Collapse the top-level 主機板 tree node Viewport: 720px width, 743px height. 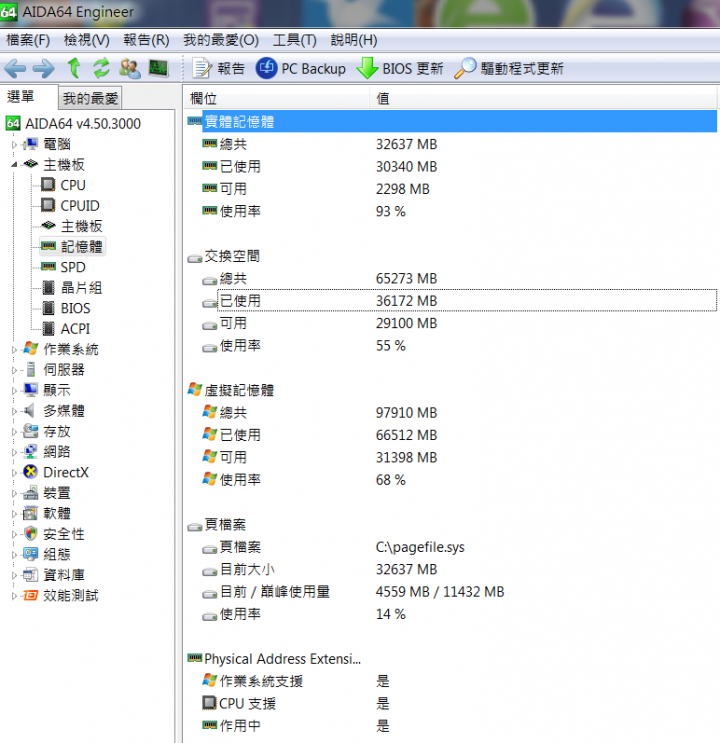pyautogui.click(x=14, y=164)
